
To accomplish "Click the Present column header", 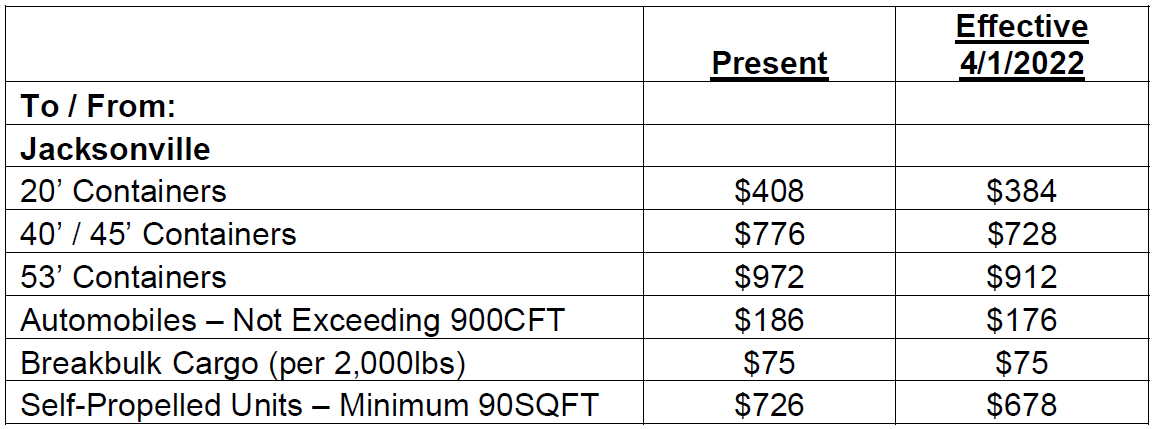I will (x=770, y=63).
